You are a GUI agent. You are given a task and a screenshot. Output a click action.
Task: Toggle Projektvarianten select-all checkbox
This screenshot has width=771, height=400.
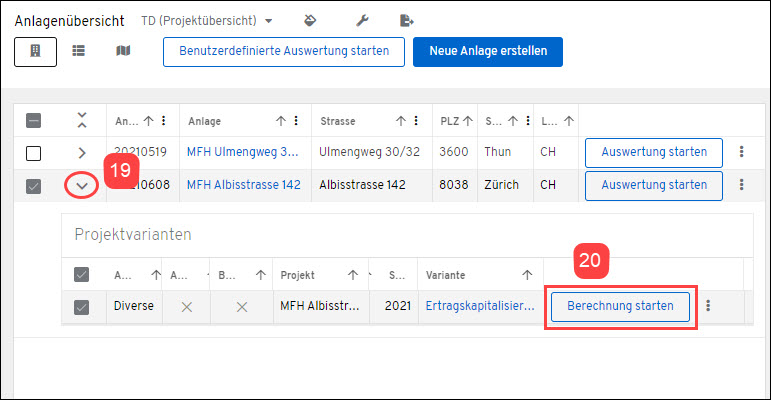81,275
